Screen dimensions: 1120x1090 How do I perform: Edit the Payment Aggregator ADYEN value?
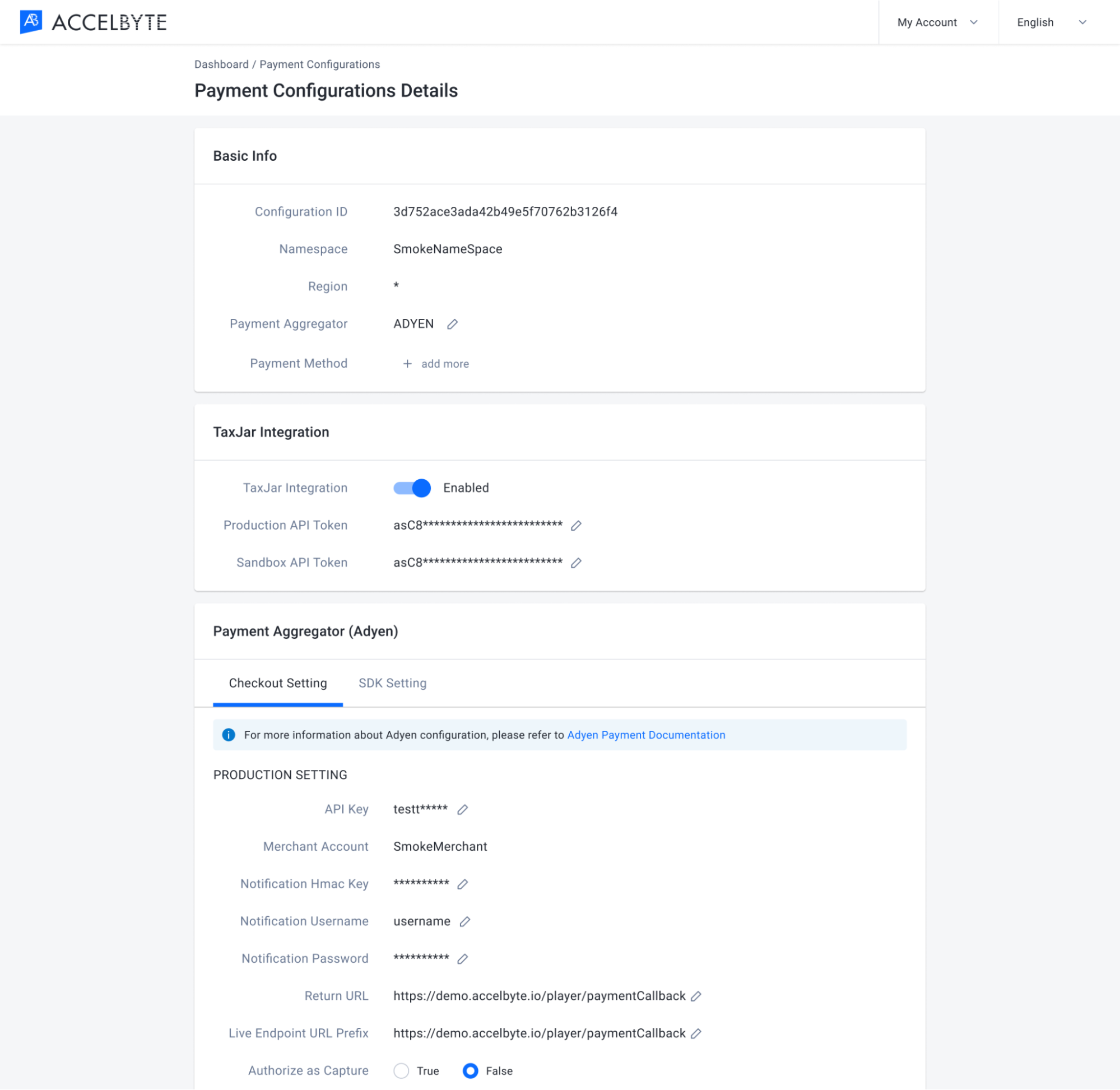click(x=452, y=324)
